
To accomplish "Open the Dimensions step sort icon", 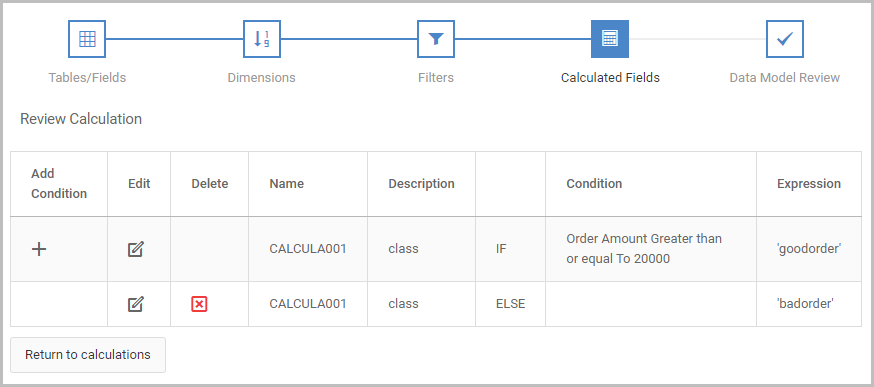I will point(261,39).
